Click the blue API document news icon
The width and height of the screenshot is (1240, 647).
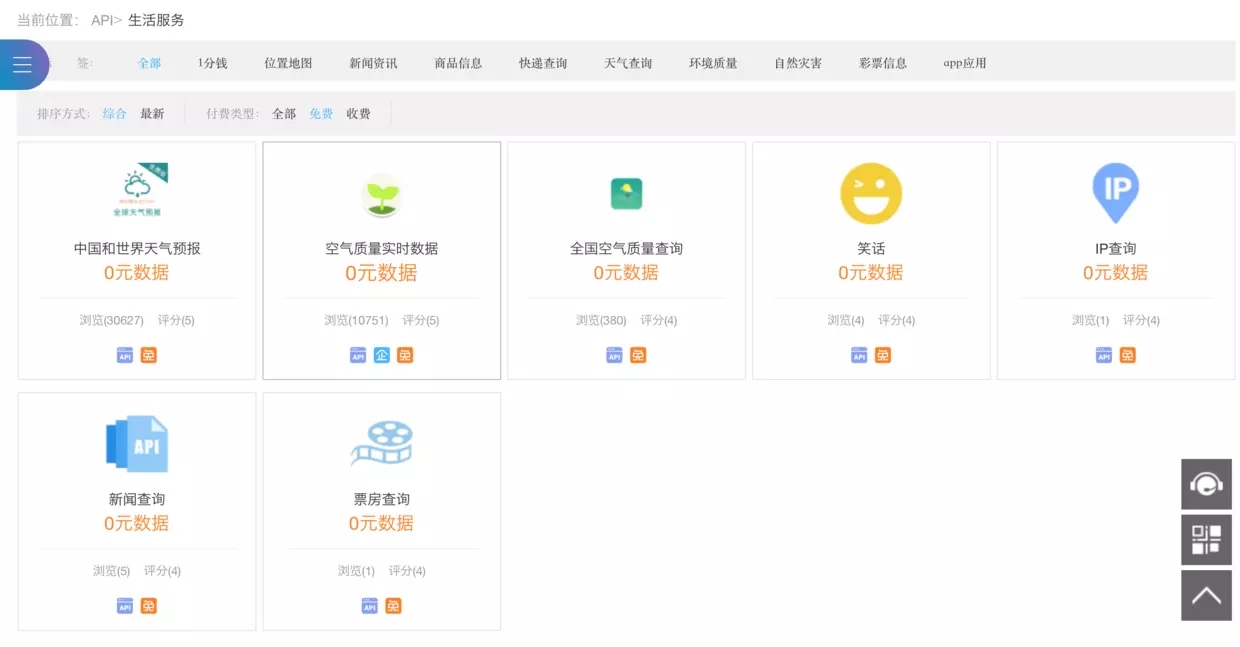(137, 444)
